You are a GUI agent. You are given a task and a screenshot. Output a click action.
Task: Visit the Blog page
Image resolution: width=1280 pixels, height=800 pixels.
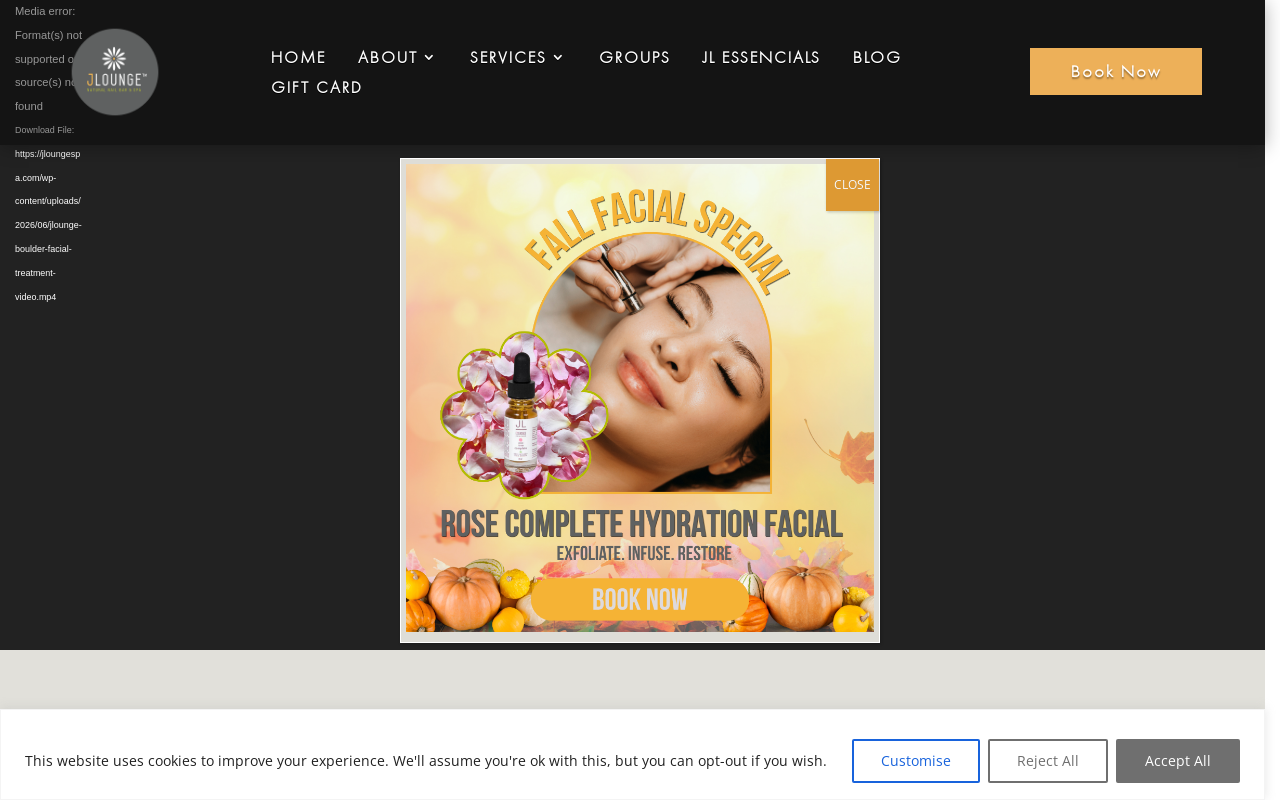[x=877, y=57]
